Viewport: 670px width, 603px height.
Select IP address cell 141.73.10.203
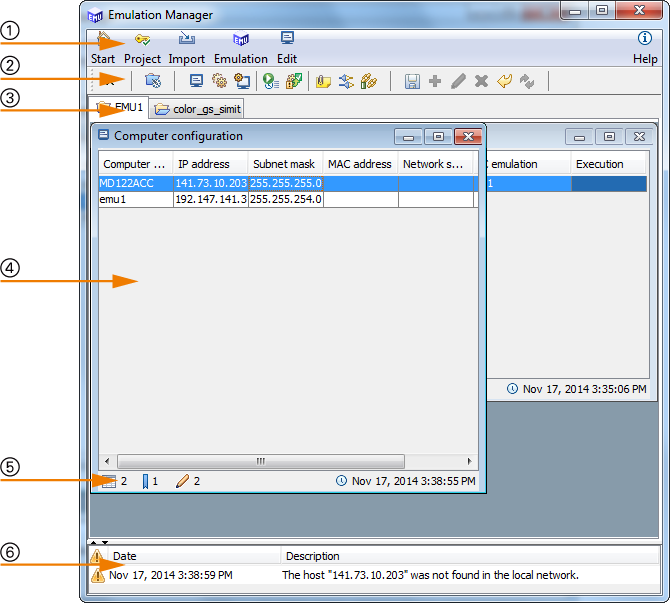point(211,183)
